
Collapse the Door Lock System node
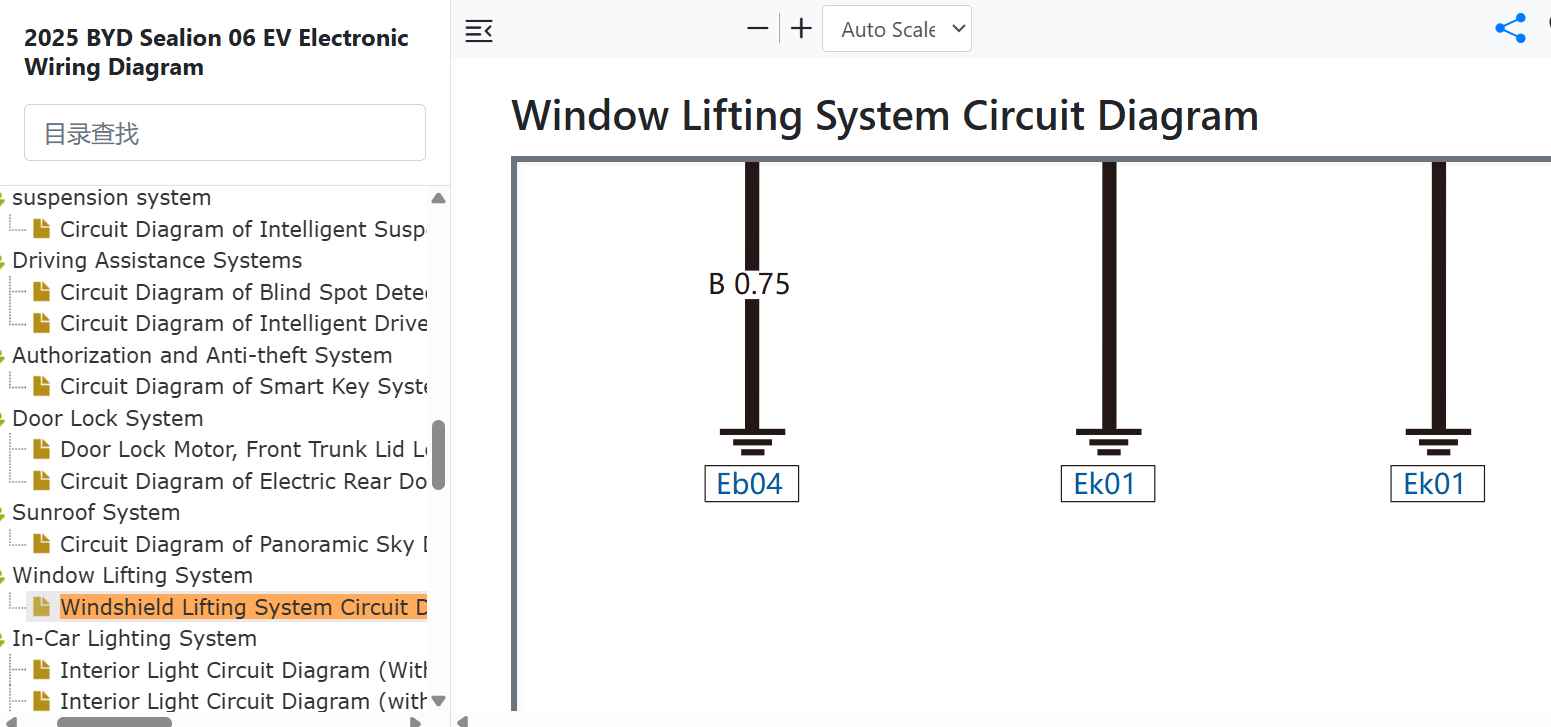(x=3, y=419)
